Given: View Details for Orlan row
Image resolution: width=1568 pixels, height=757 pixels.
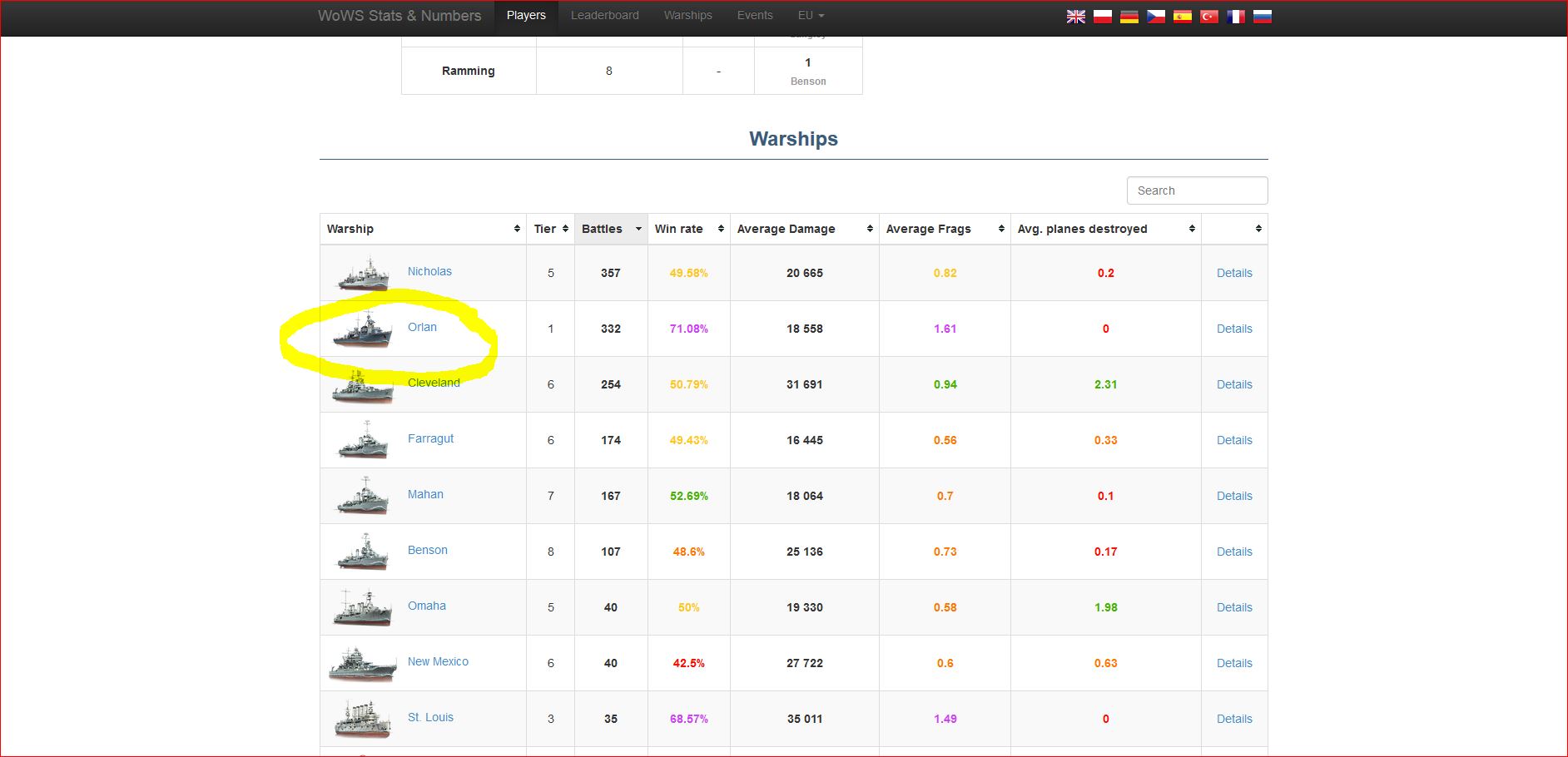Looking at the screenshot, I should pos(1234,329).
